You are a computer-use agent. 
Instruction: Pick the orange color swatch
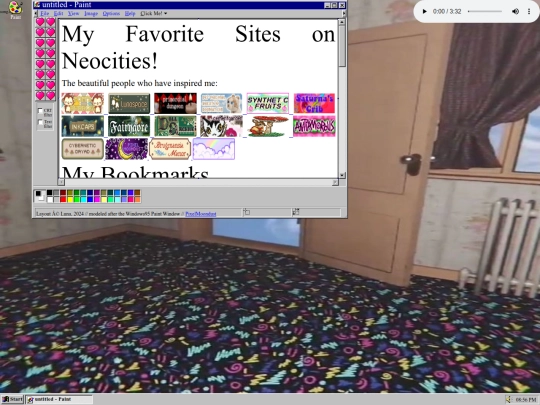click(137, 199)
